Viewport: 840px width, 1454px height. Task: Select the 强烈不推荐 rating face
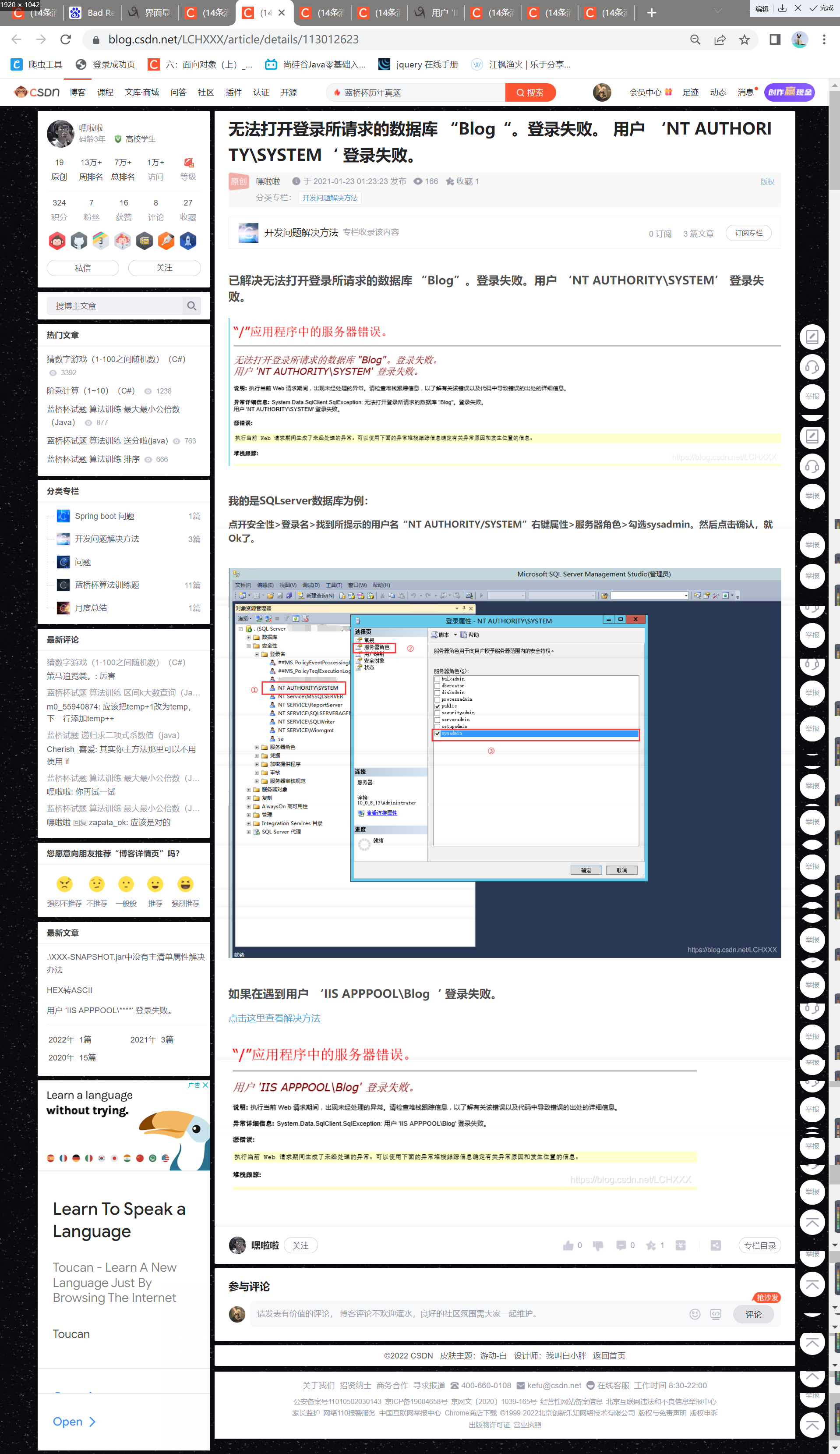coord(64,884)
